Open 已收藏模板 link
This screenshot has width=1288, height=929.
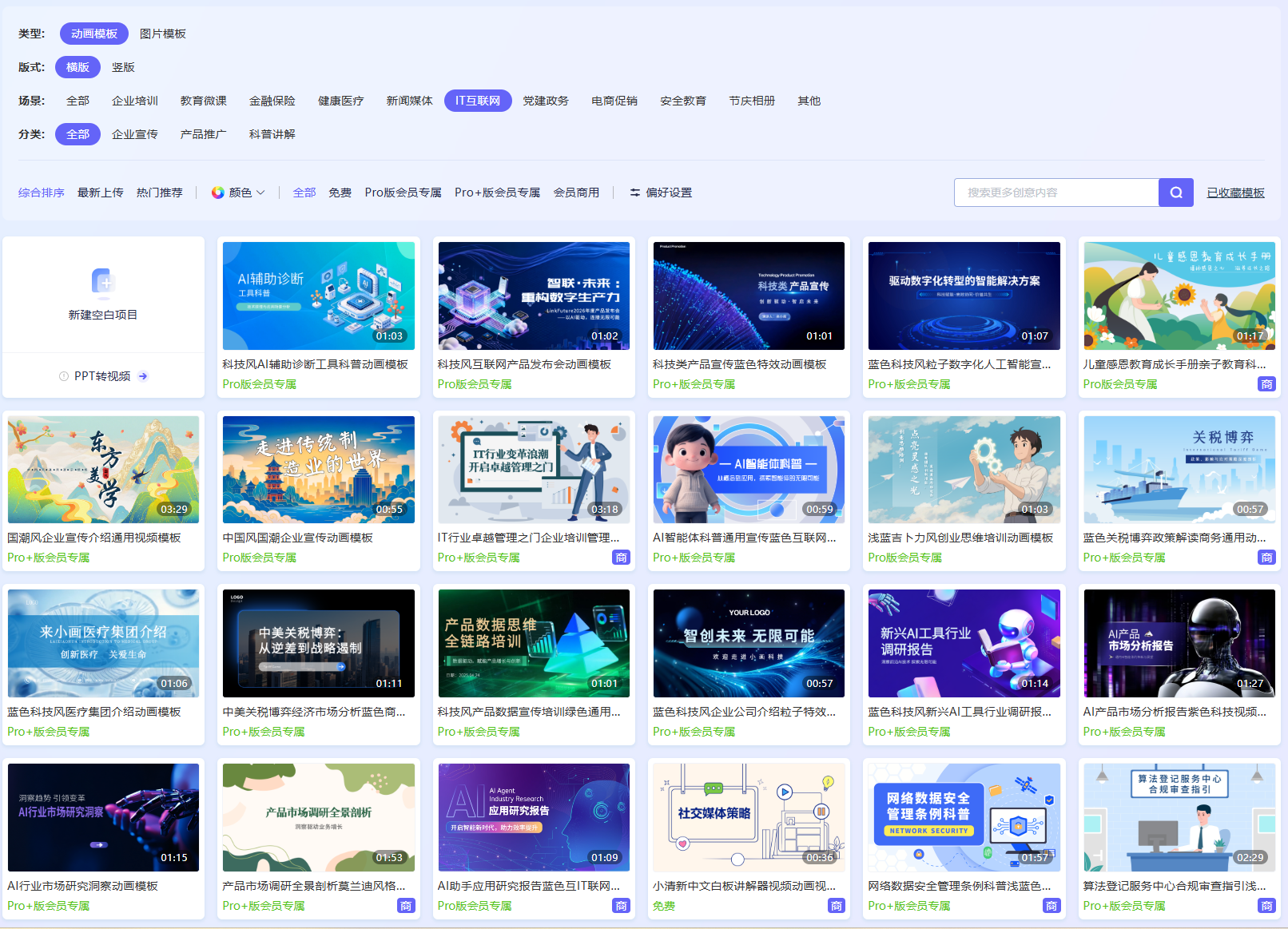point(1235,193)
